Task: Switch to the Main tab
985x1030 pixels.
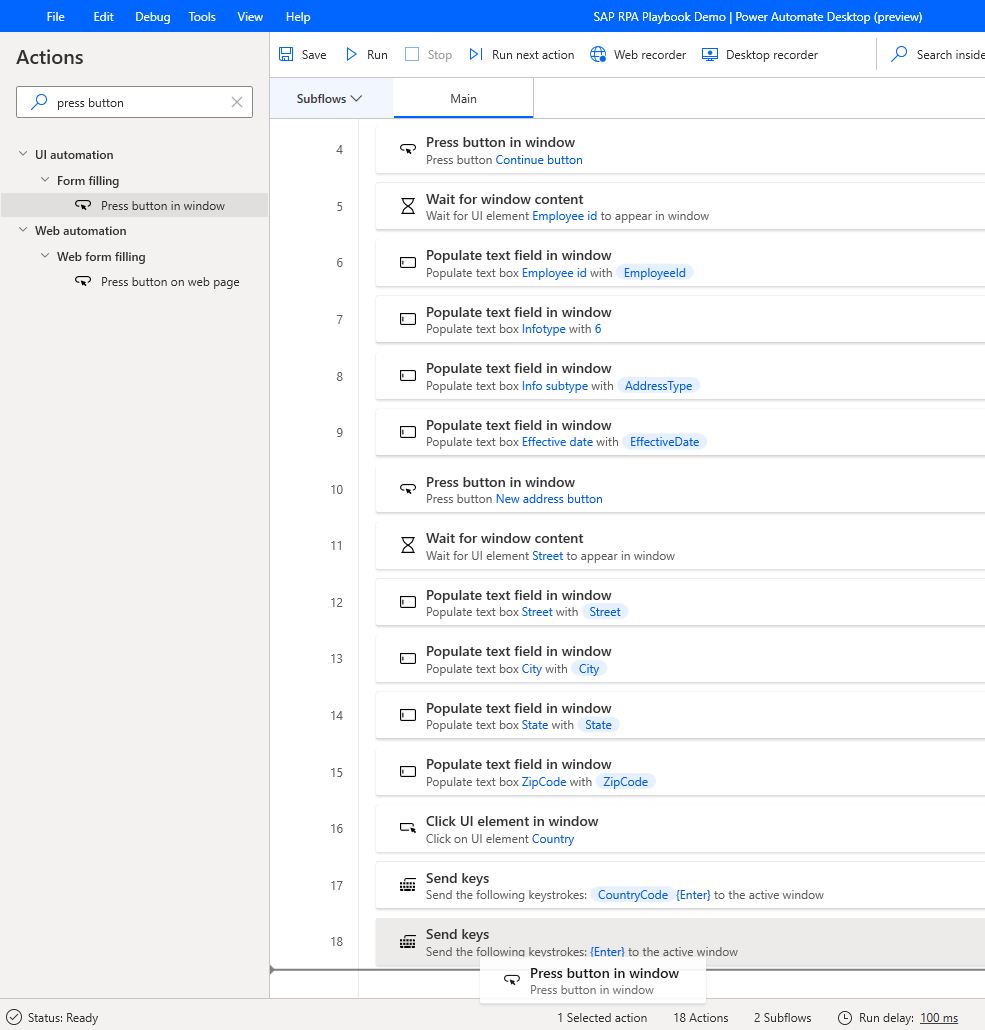Action: (463, 99)
